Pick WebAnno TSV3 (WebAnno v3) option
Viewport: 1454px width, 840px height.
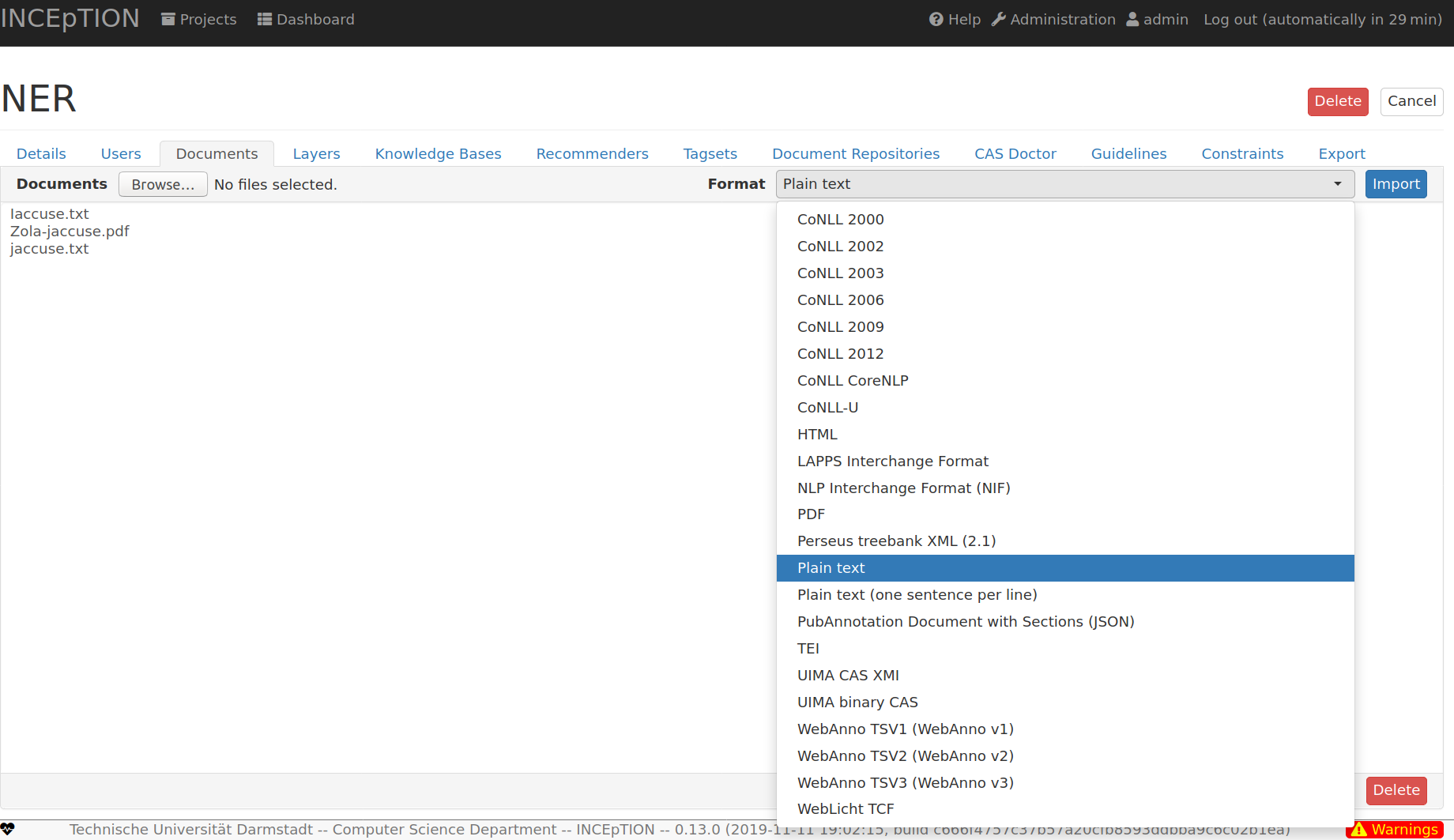[x=905, y=783]
